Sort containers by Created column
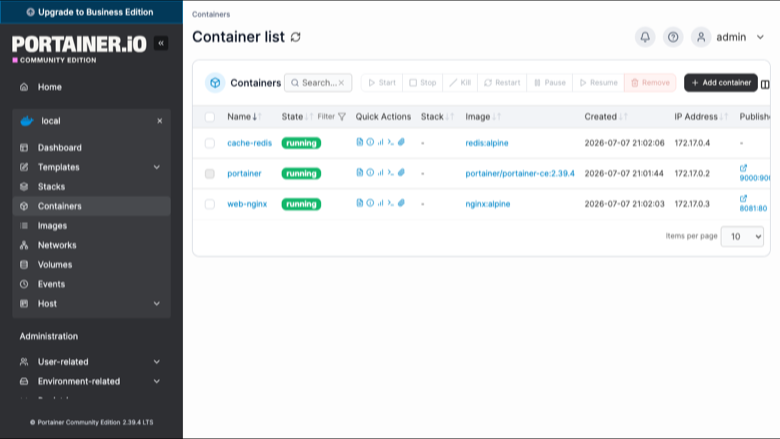780x439 pixels. click(605, 117)
